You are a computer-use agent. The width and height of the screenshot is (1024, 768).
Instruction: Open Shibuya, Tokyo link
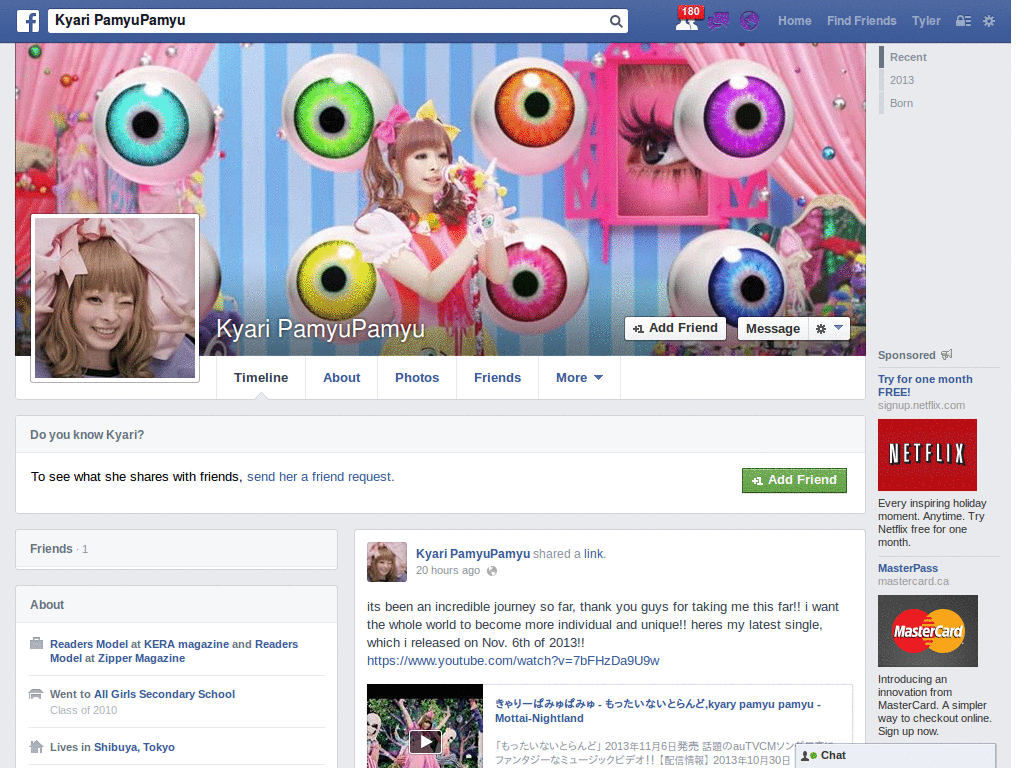(x=135, y=747)
